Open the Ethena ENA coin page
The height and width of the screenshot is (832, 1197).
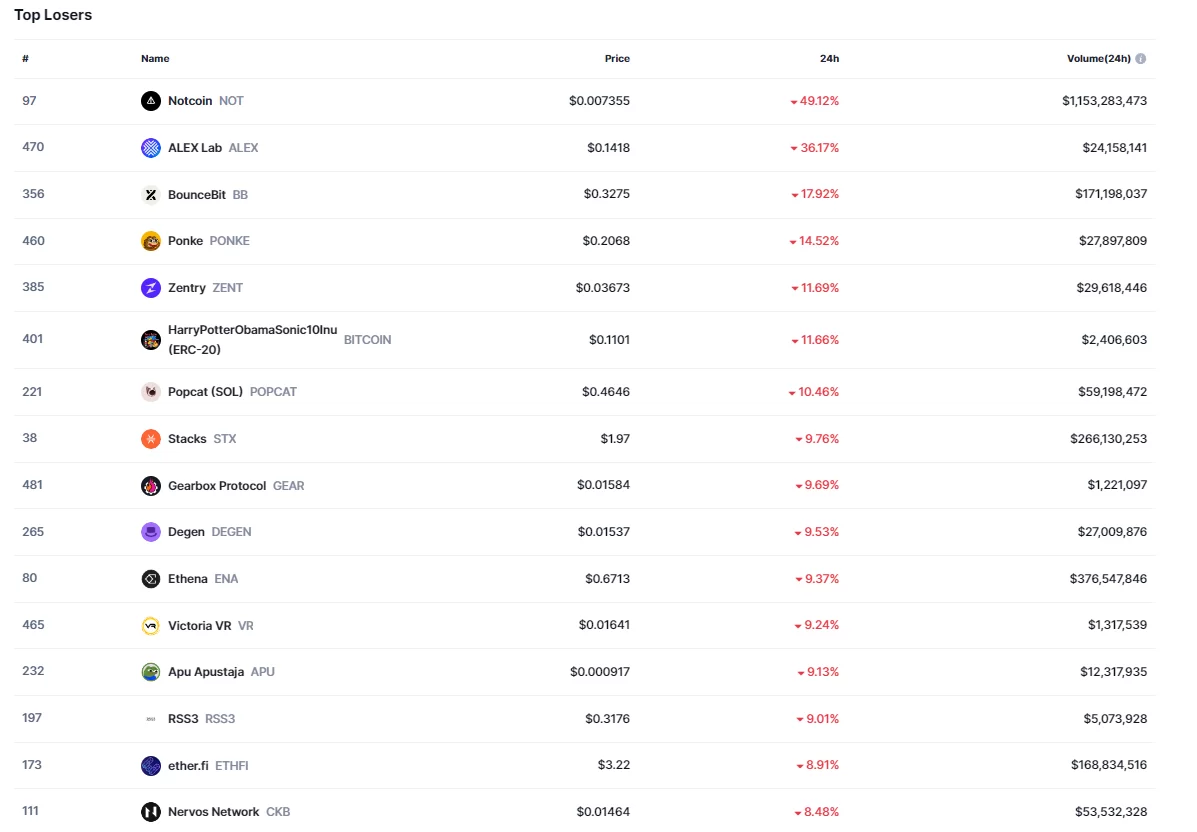click(x=189, y=579)
